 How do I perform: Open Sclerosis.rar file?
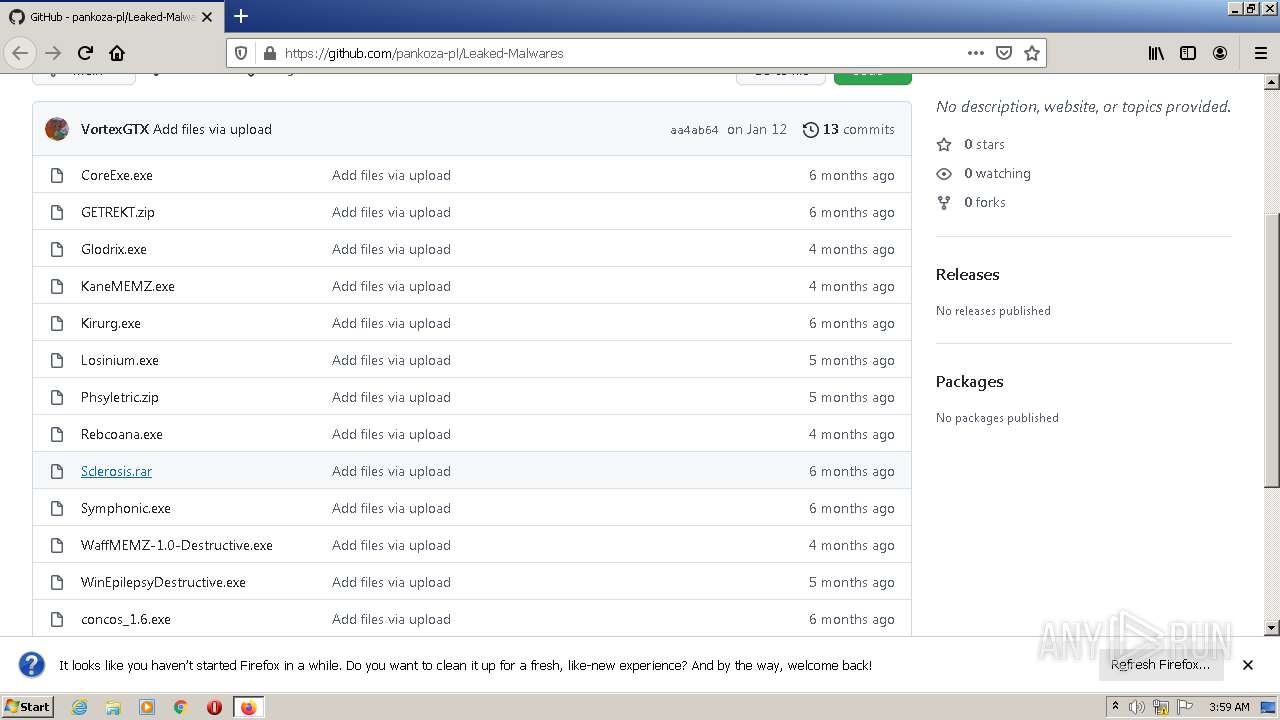[x=116, y=471]
